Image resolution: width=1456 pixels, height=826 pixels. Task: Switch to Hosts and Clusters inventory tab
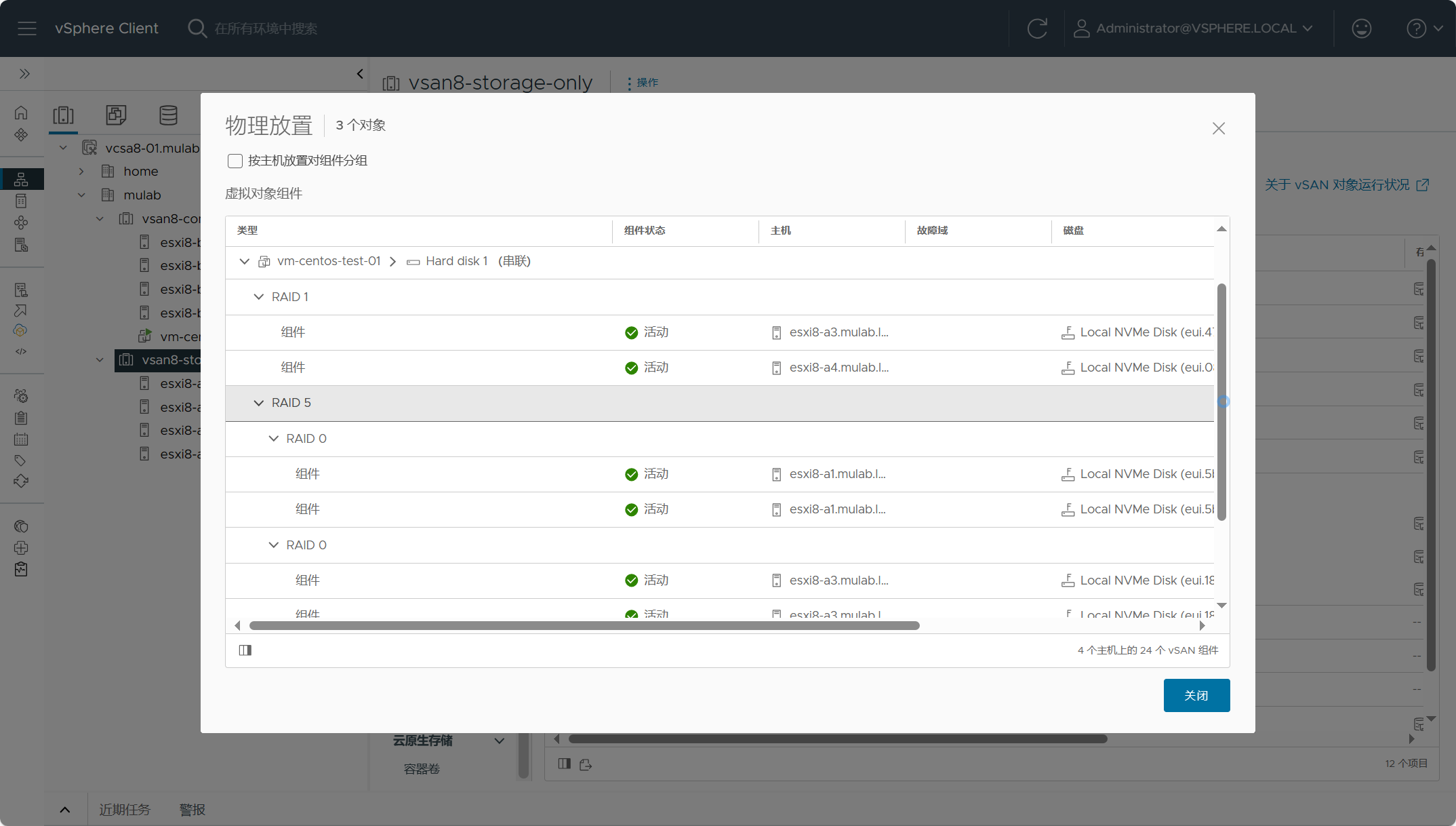tap(64, 115)
